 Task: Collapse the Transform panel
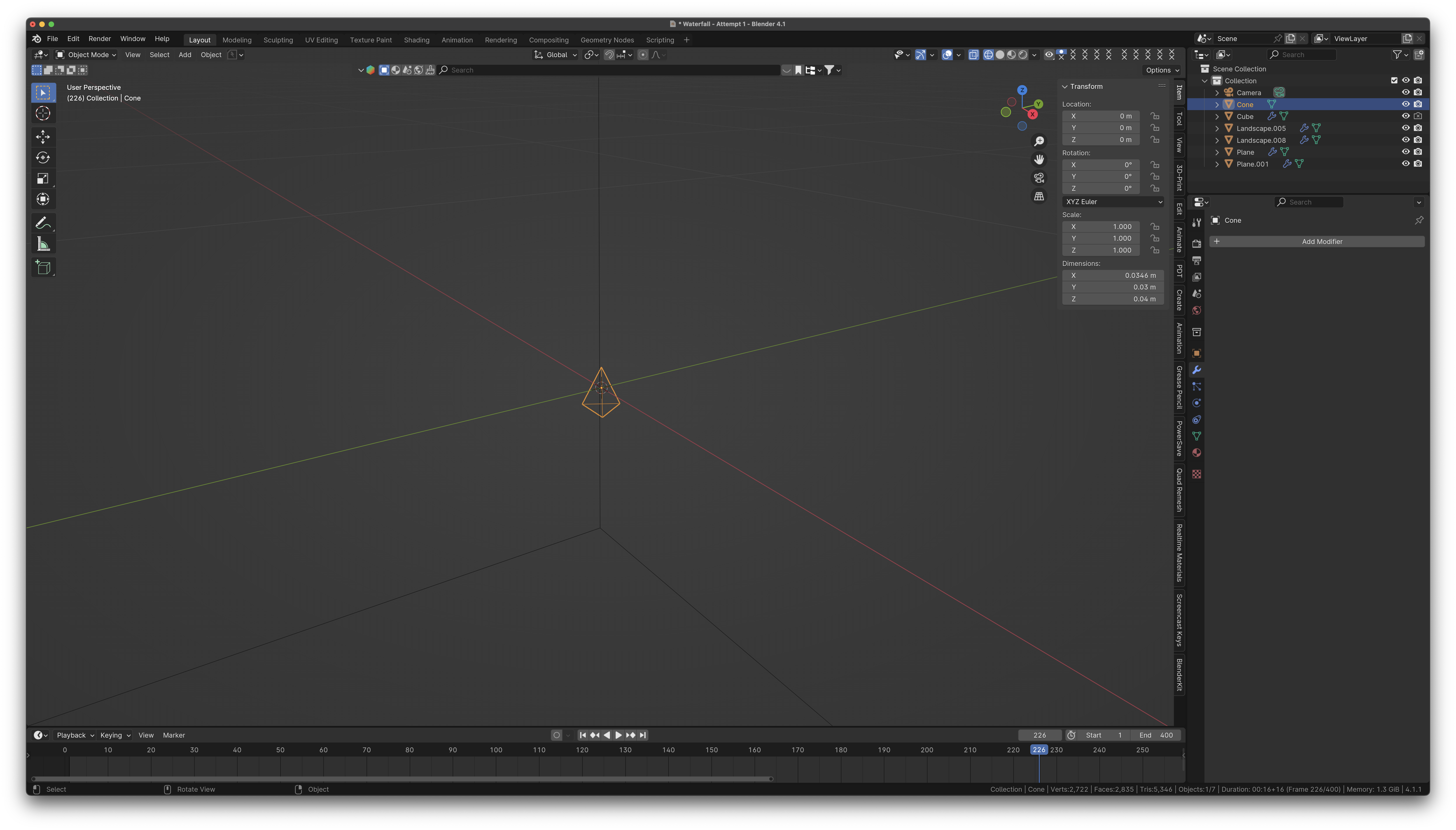pos(1064,87)
